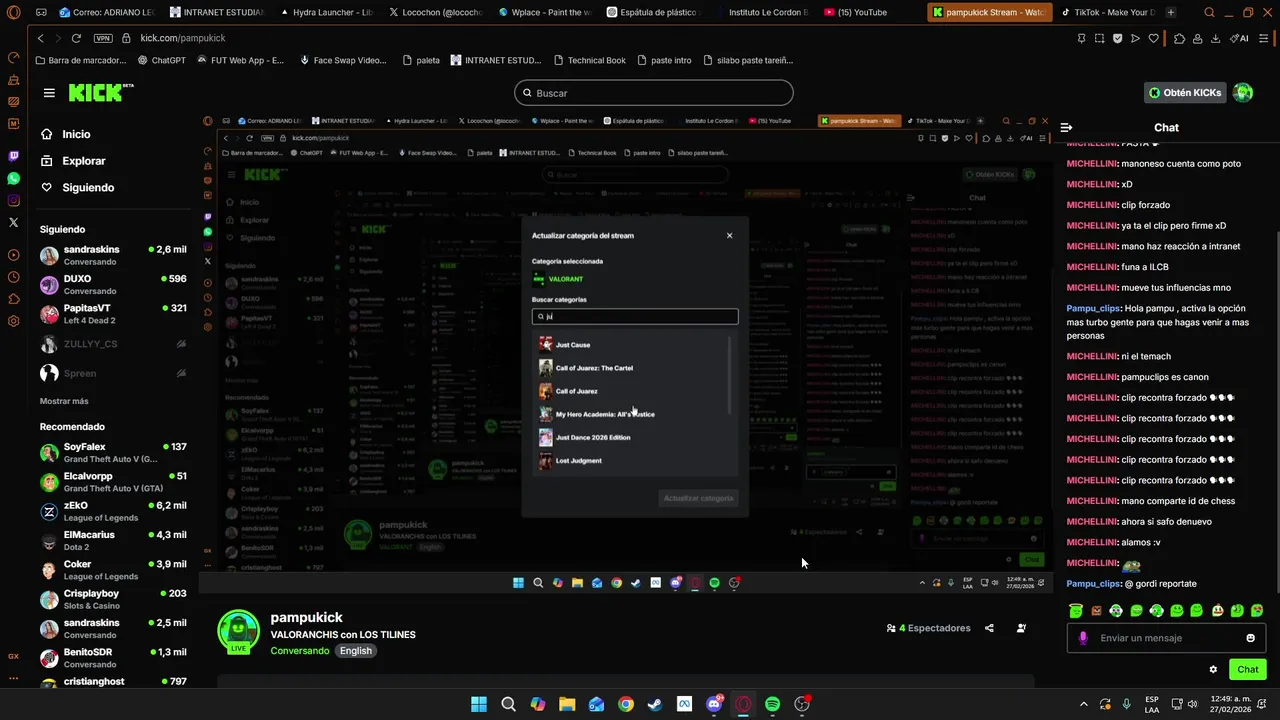Open Steam on the Windows taskbar
This screenshot has height=720, width=1280.
coord(654,704)
